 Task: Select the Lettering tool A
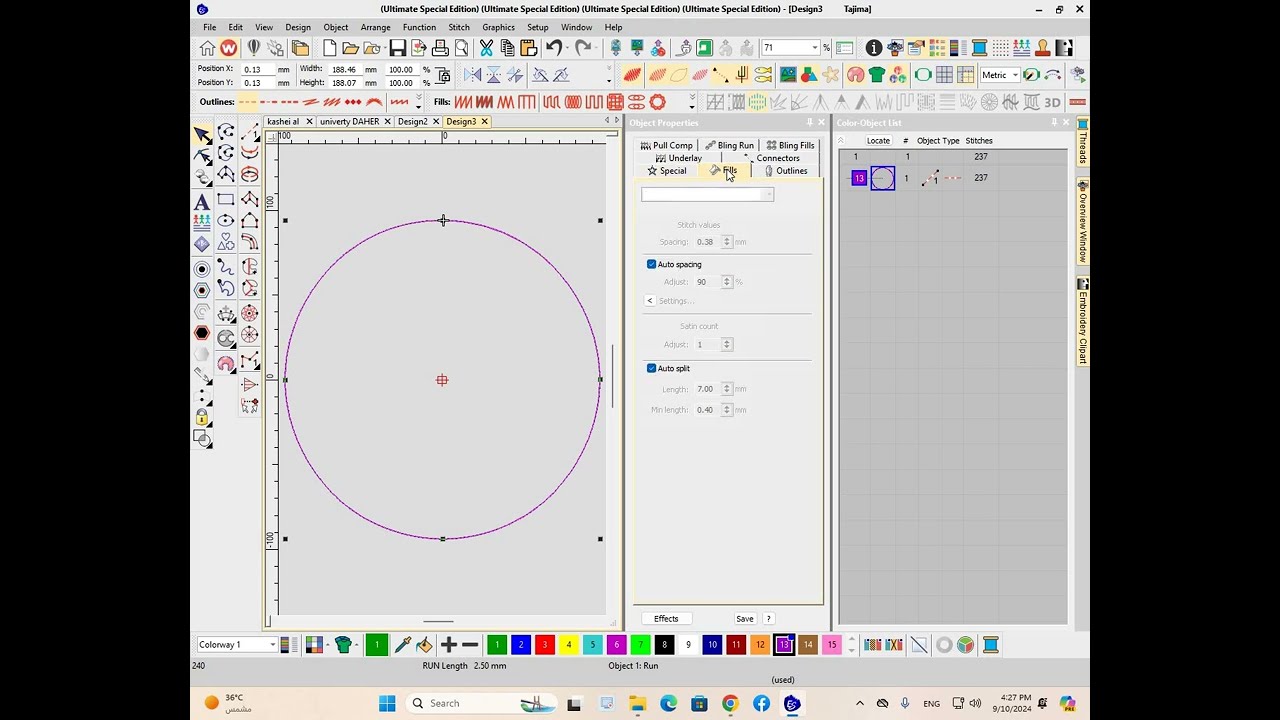point(202,202)
